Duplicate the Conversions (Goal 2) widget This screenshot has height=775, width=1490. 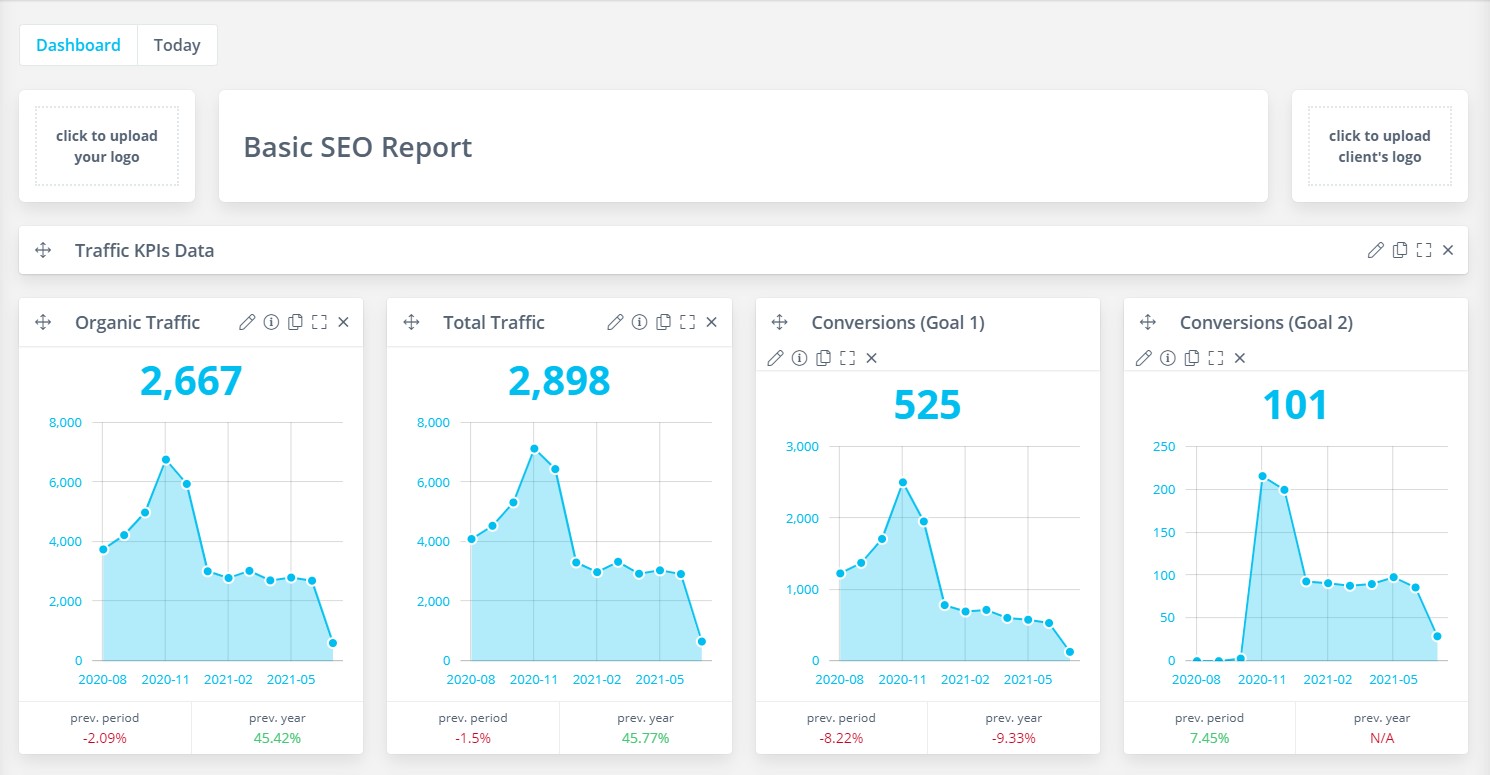[x=1192, y=357]
